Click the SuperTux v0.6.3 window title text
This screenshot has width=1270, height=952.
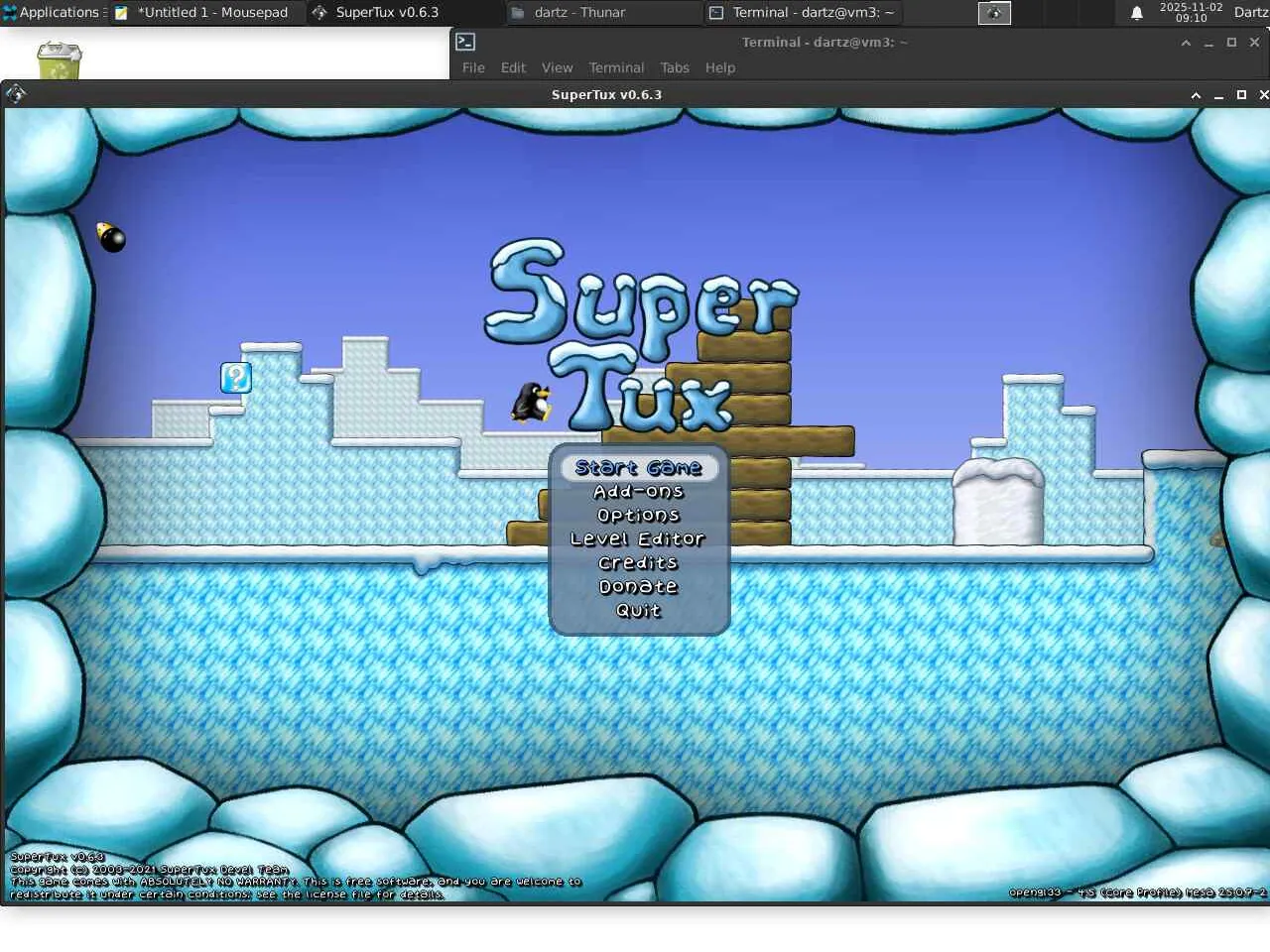[606, 95]
